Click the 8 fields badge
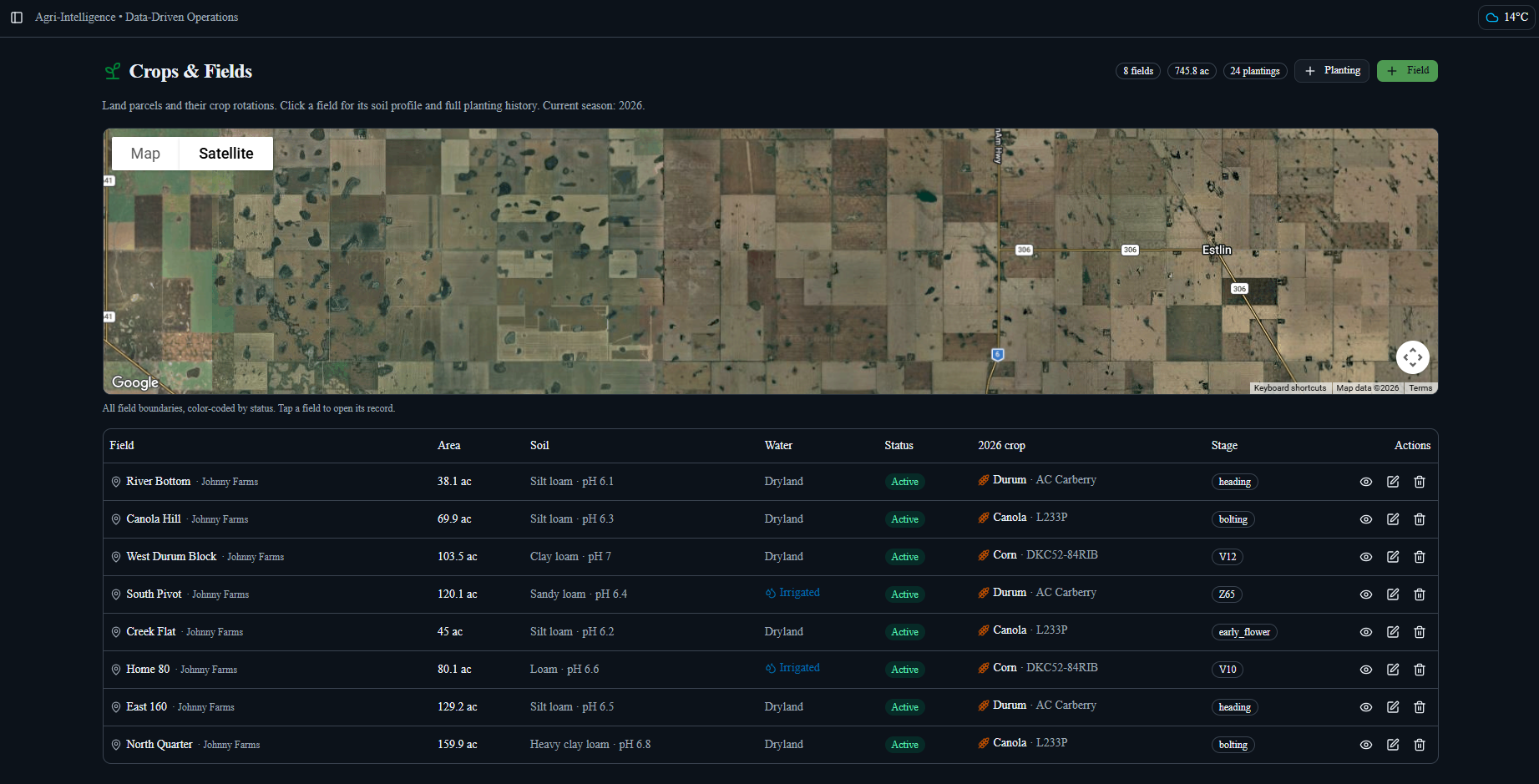 click(x=1138, y=71)
